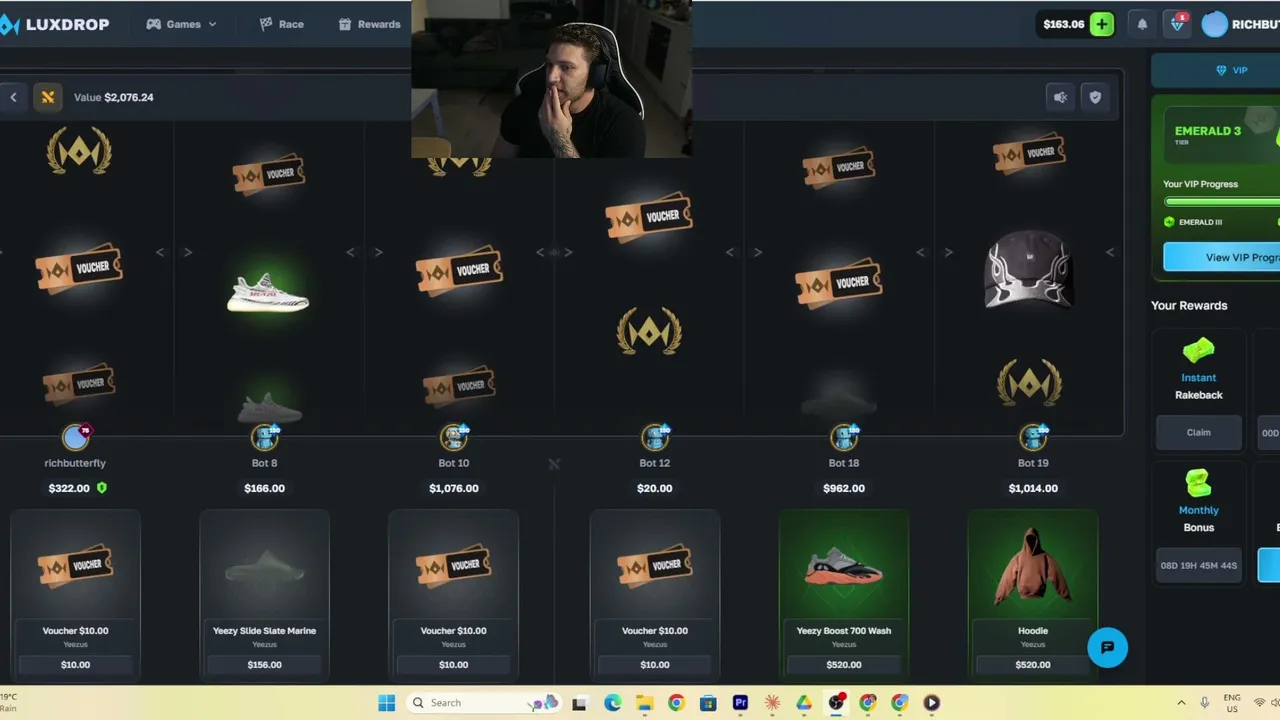Open the Windows Start menu
The width and height of the screenshot is (1280, 720).
386,703
